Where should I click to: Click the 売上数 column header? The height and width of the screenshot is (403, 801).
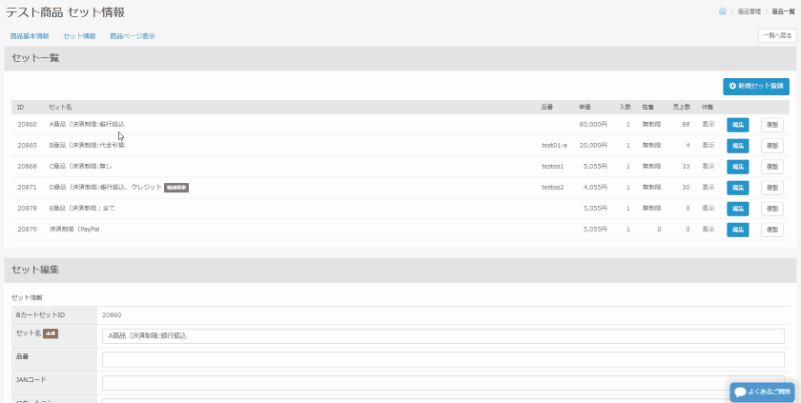681,107
